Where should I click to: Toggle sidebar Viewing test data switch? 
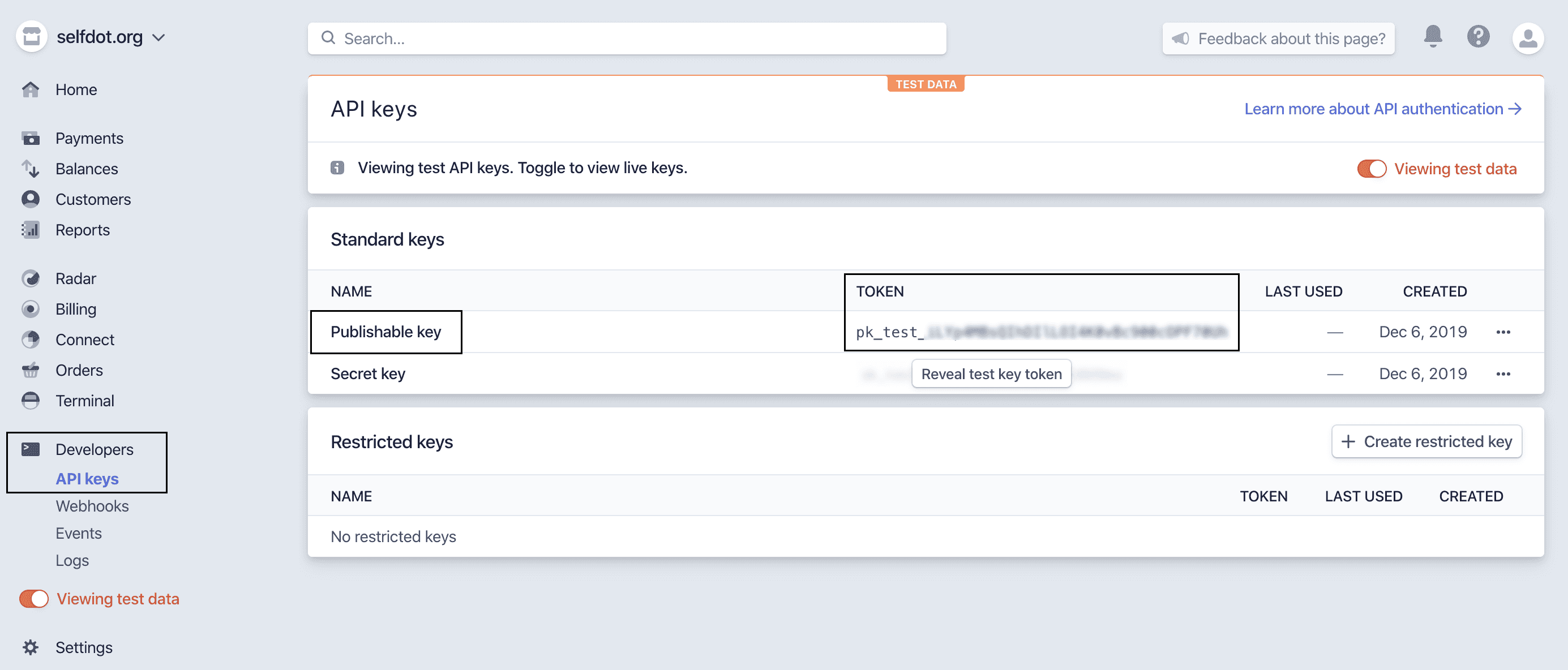34,599
